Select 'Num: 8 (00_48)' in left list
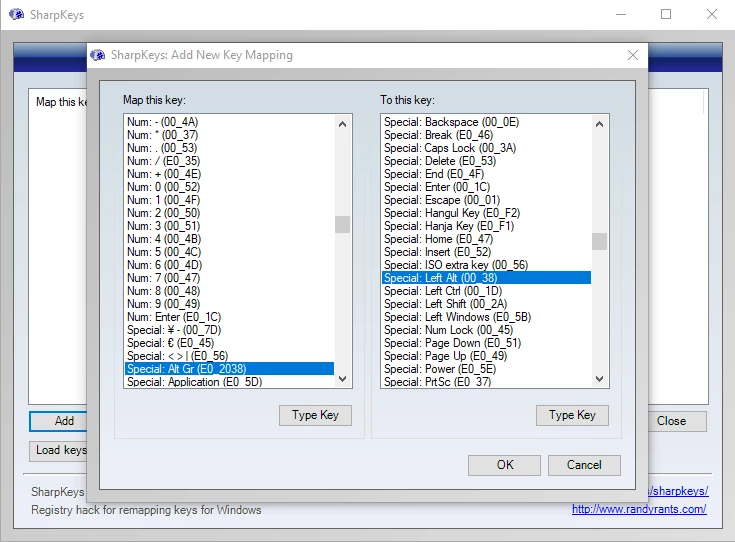The image size is (735, 542). coord(230,291)
